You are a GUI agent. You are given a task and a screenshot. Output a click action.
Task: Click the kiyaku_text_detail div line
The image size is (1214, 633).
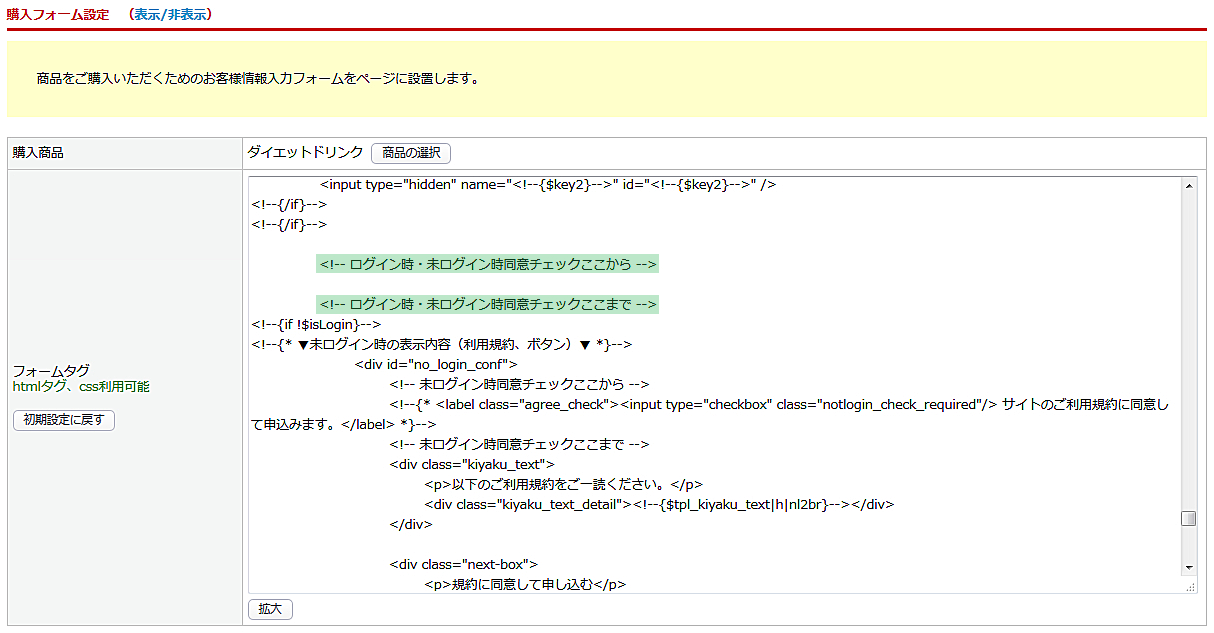(658, 504)
